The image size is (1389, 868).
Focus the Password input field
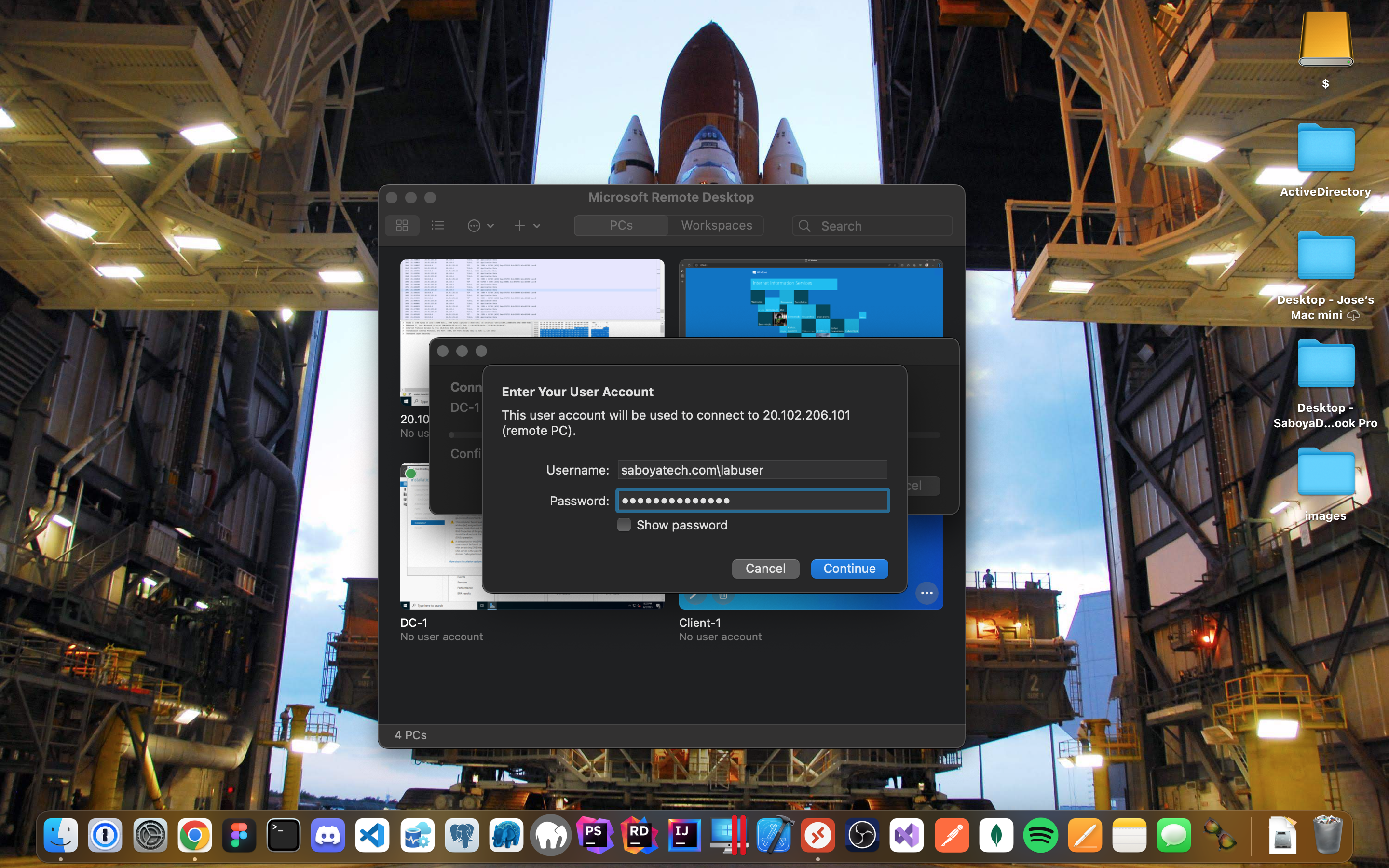(x=752, y=501)
